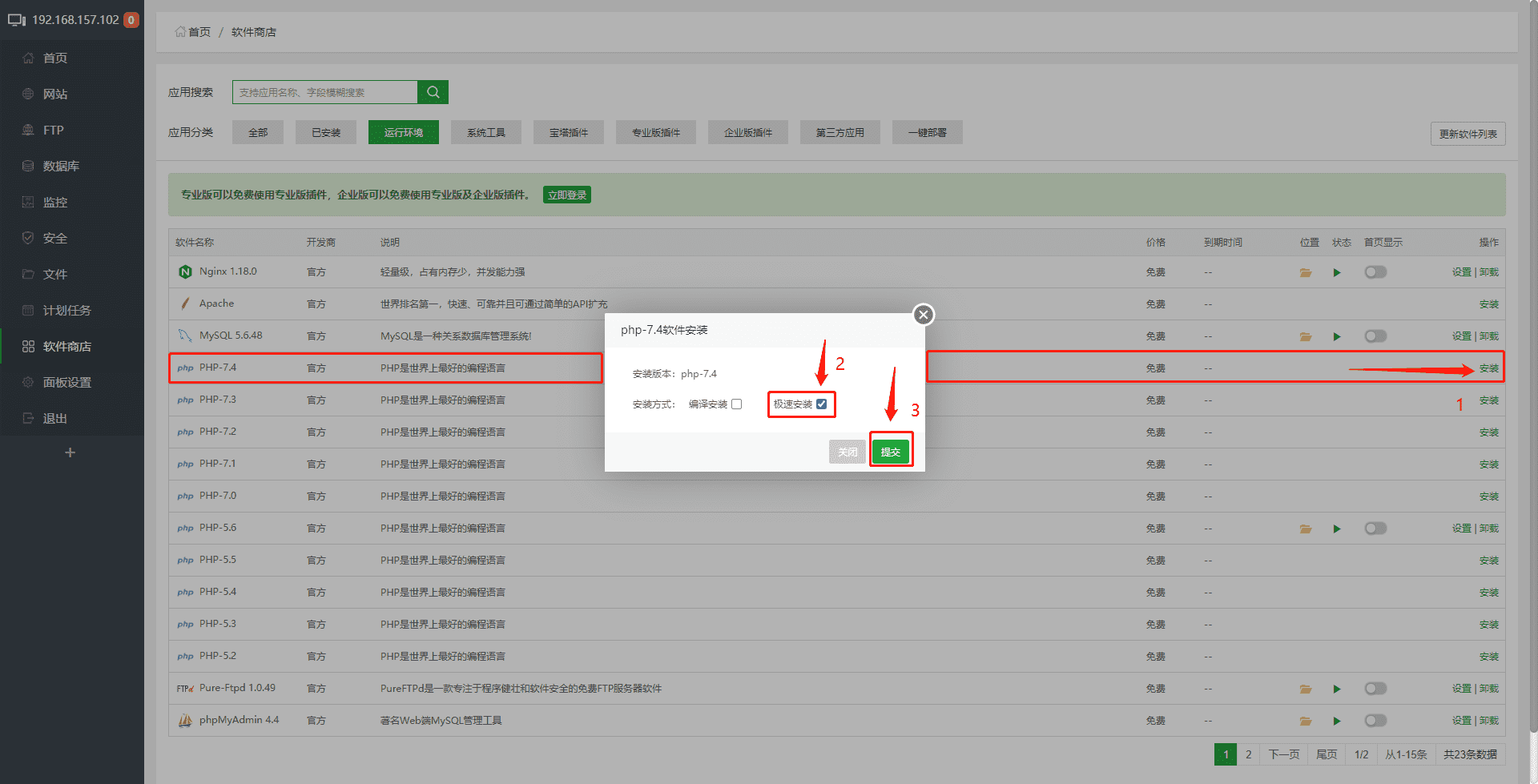1538x784 pixels.
Task: Open the Nginx folder location icon
Action: tap(1306, 272)
